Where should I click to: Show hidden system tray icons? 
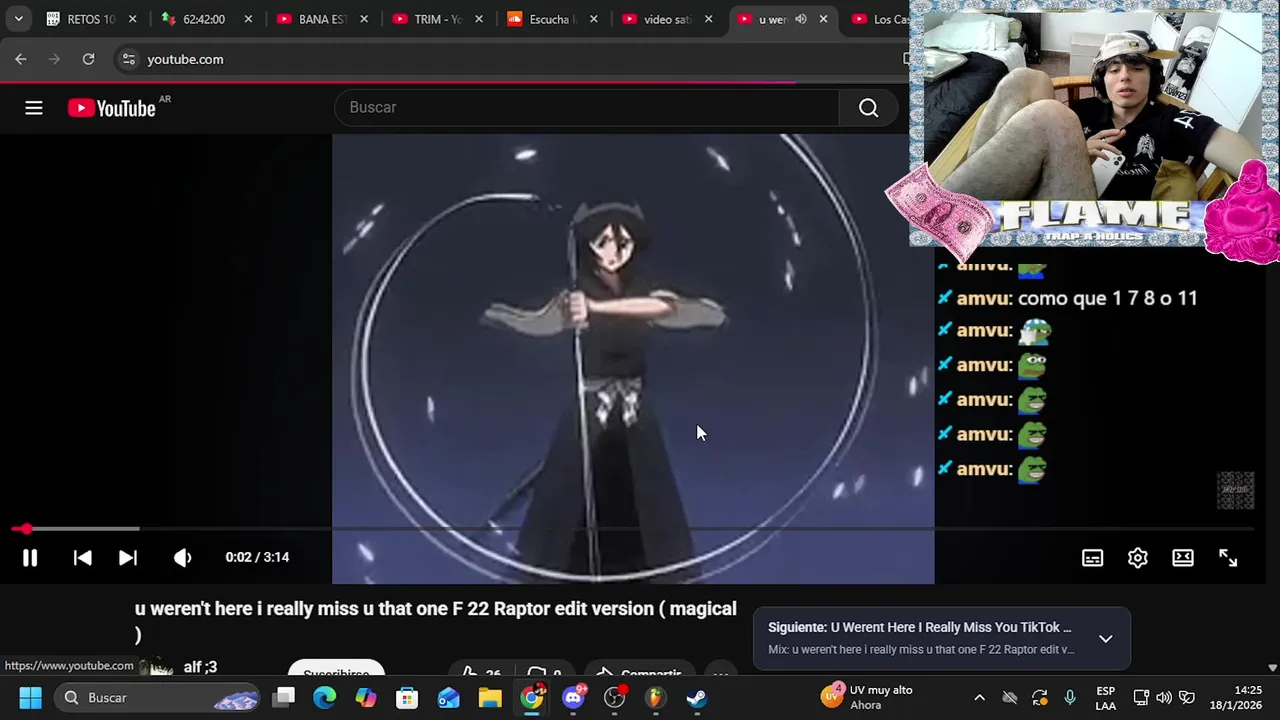(x=979, y=698)
